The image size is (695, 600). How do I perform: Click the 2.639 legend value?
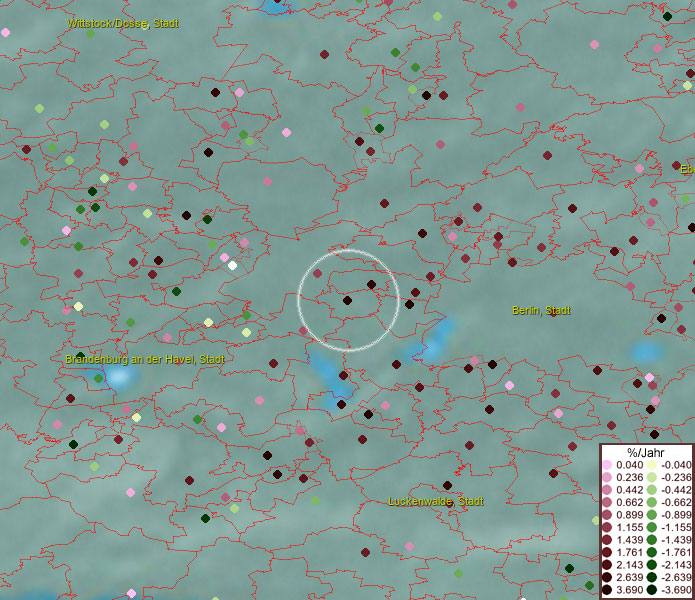point(629,577)
